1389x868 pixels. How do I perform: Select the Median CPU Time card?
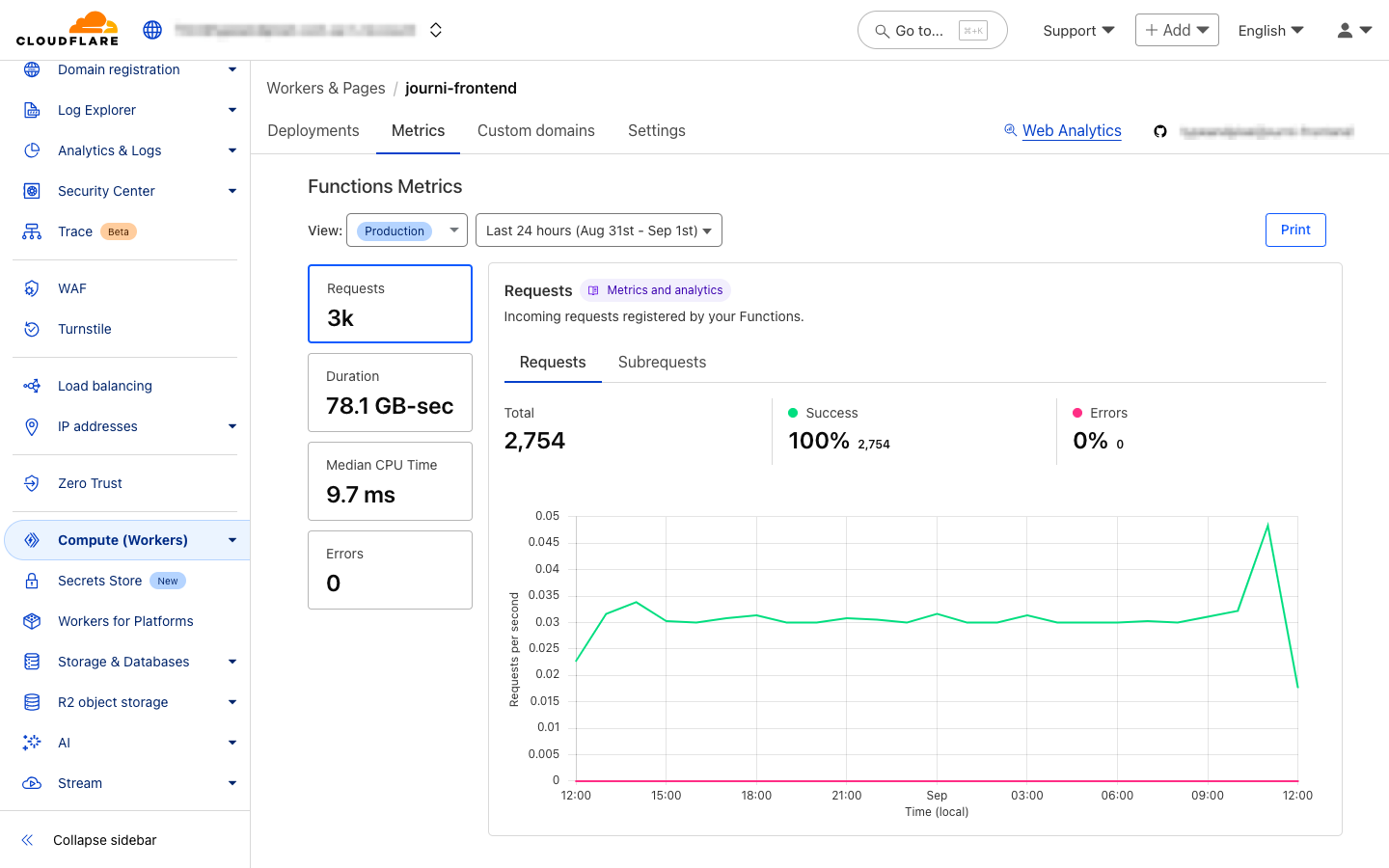pyautogui.click(x=390, y=481)
